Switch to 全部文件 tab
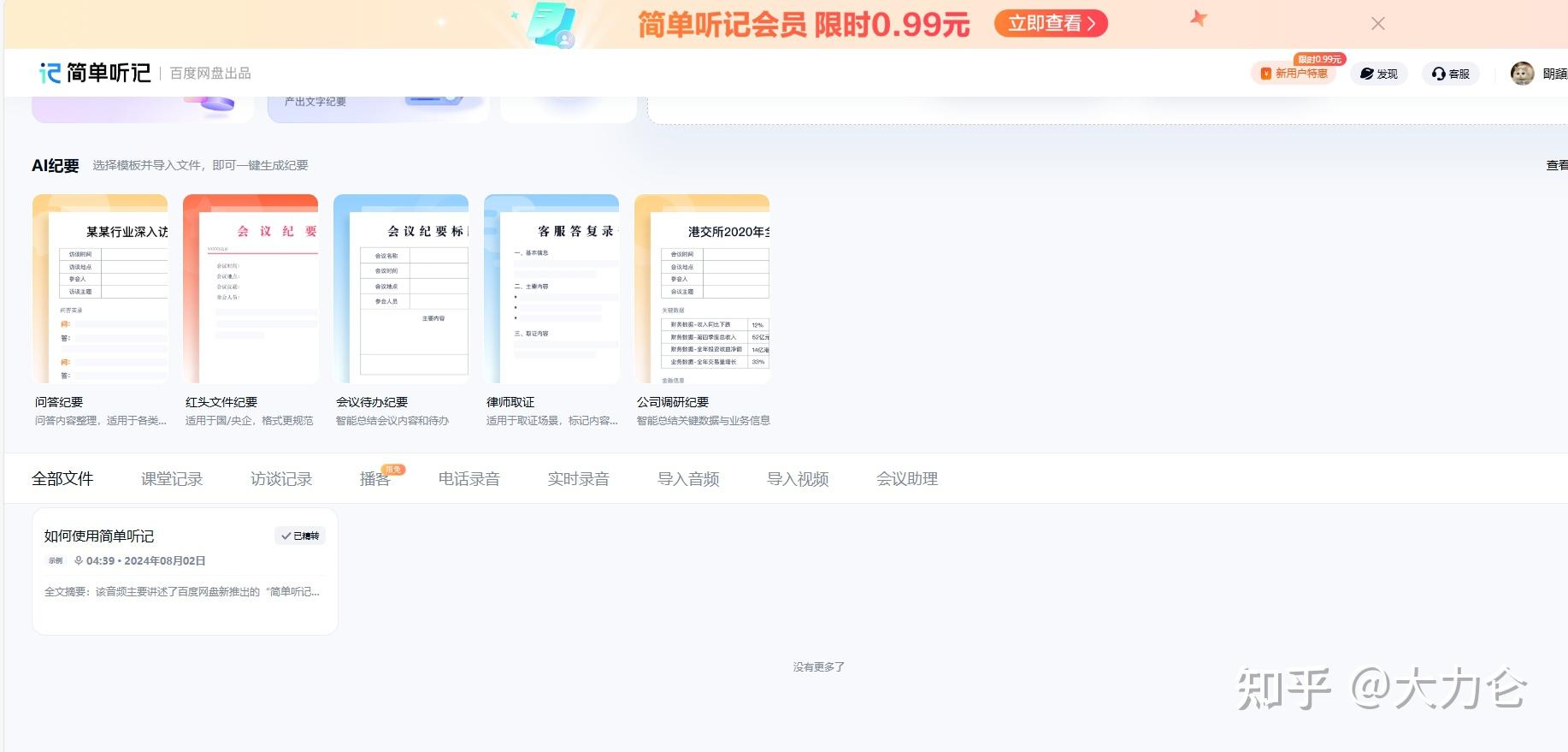Viewport: 1568px width, 752px height. tap(62, 479)
